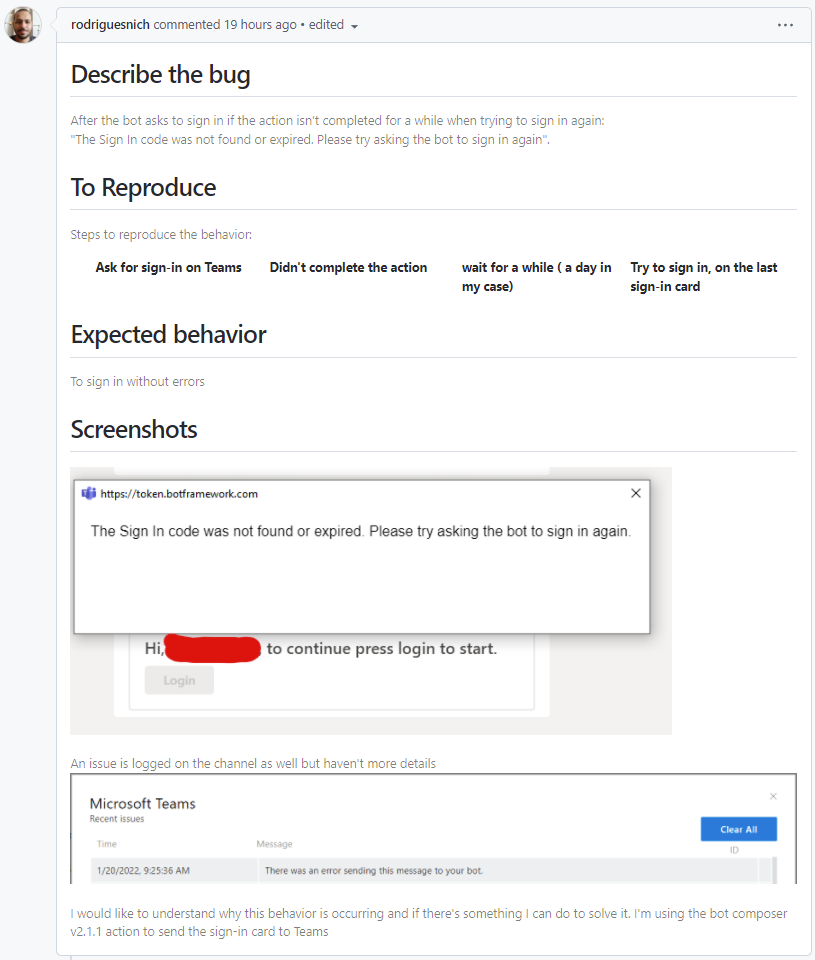Click 'Didn't complete the action' step
The height and width of the screenshot is (960, 815).
tap(348, 268)
